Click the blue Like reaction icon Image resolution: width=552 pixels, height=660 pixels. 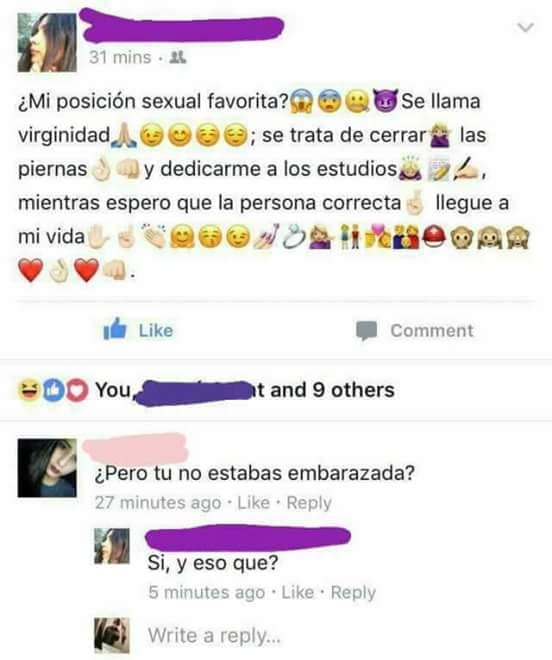(53, 390)
